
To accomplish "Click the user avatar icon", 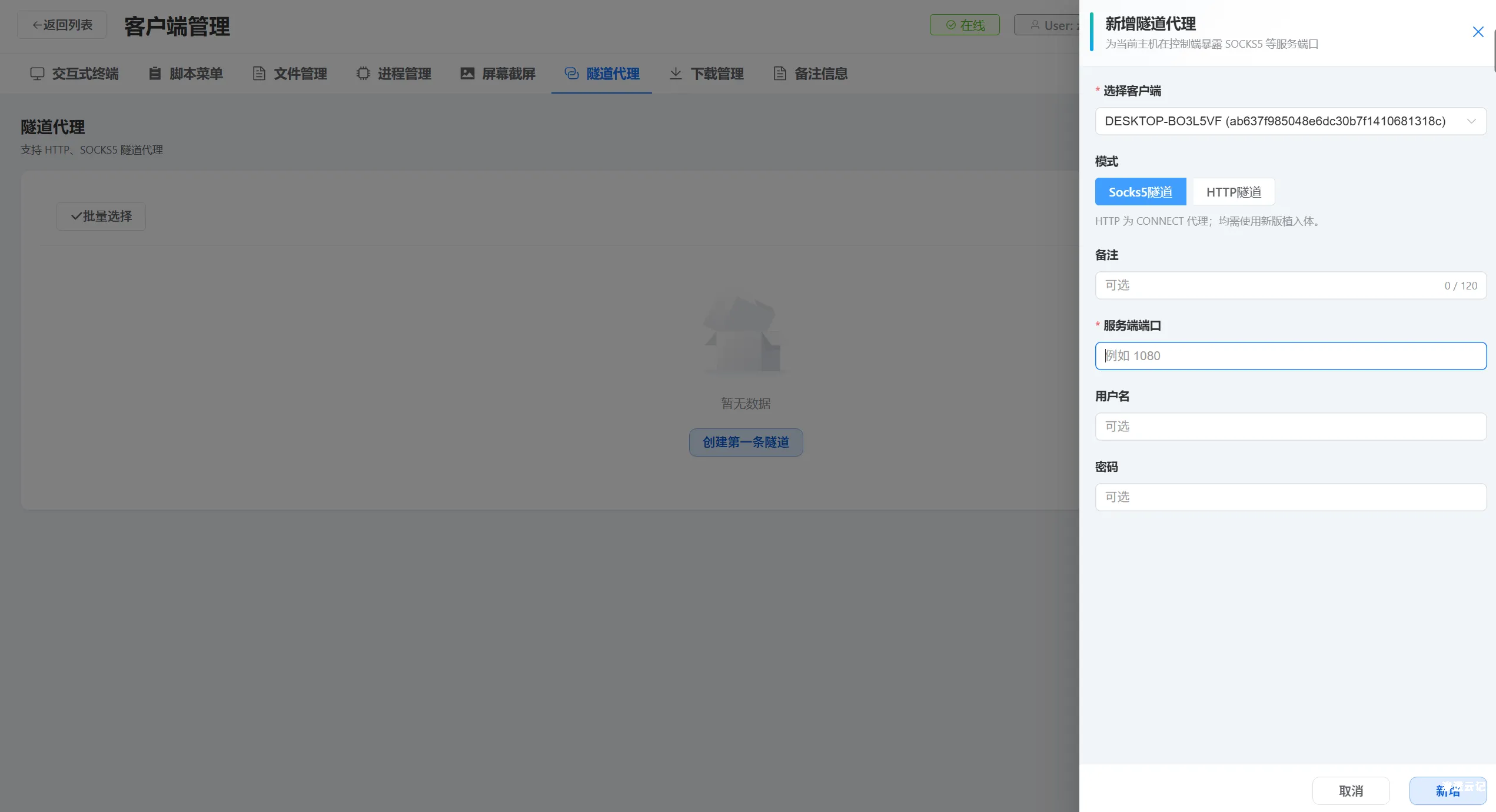I will click(x=1035, y=25).
